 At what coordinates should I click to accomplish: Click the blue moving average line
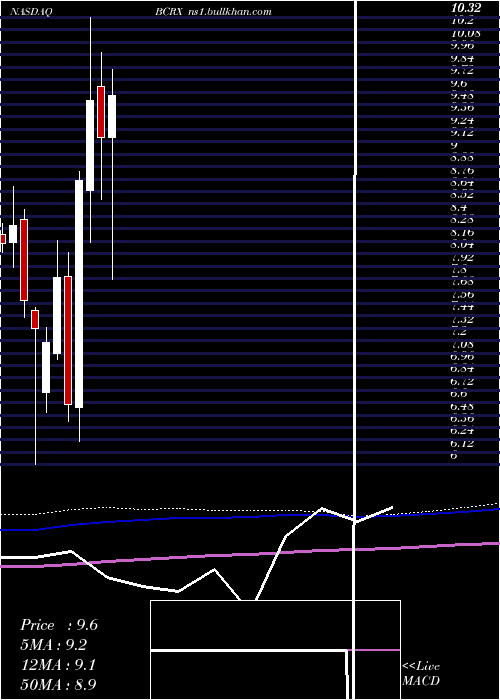coord(250,517)
